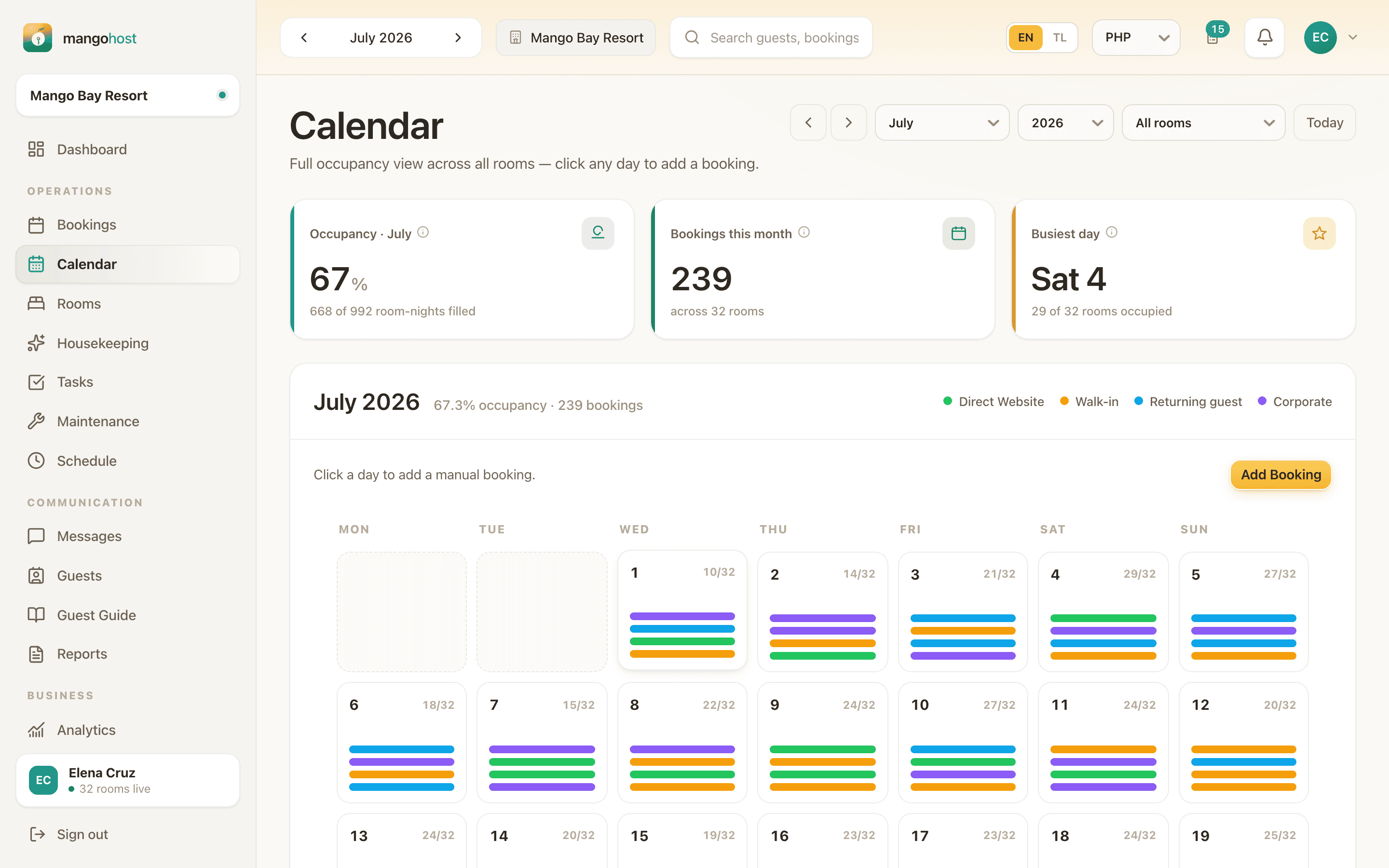Toggle Walk-in legend filter
Image resolution: width=1389 pixels, height=868 pixels.
click(1089, 401)
